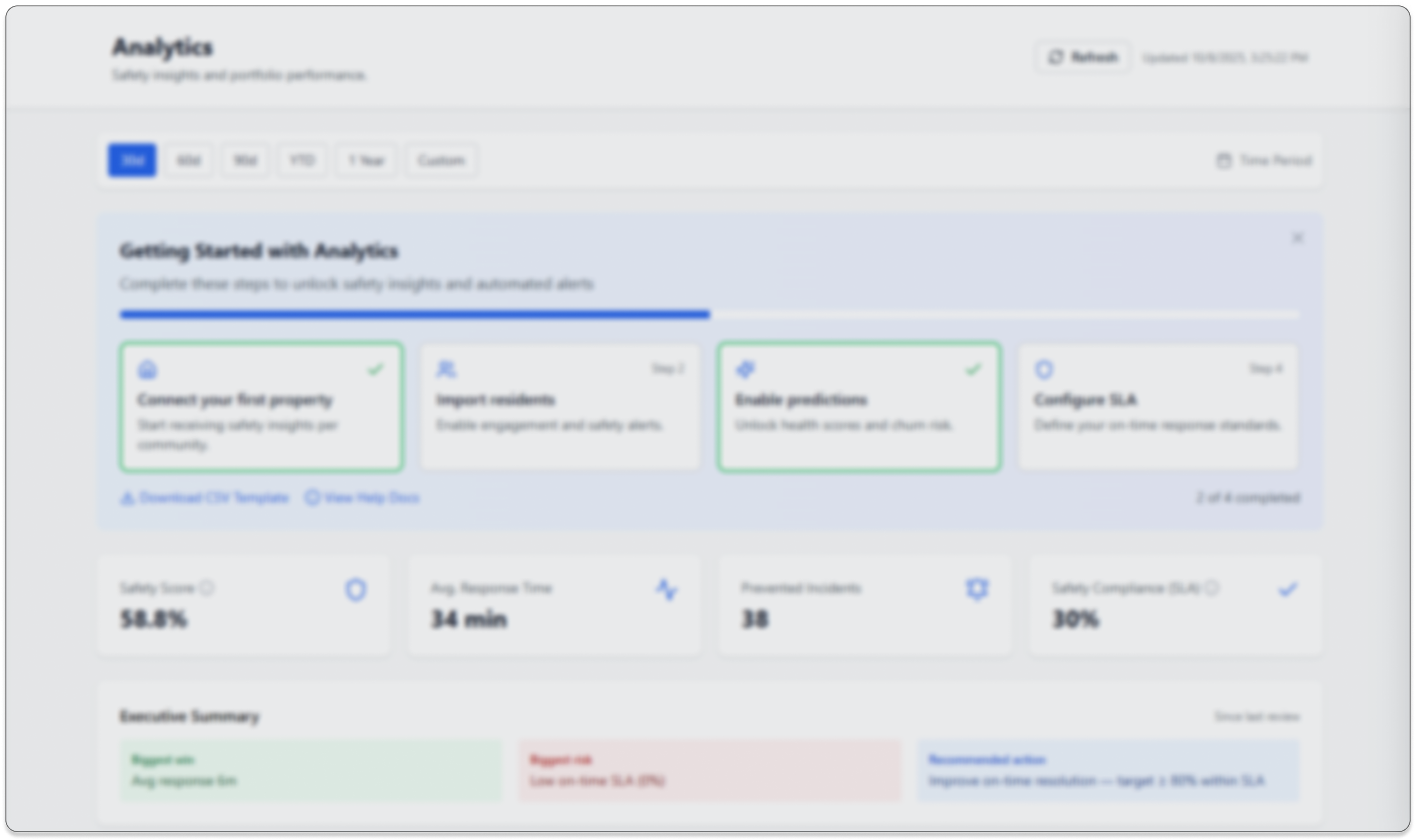The height and width of the screenshot is (840, 1416).
Task: Click the shield icon on Configure SLA card
Action: click(1045, 370)
